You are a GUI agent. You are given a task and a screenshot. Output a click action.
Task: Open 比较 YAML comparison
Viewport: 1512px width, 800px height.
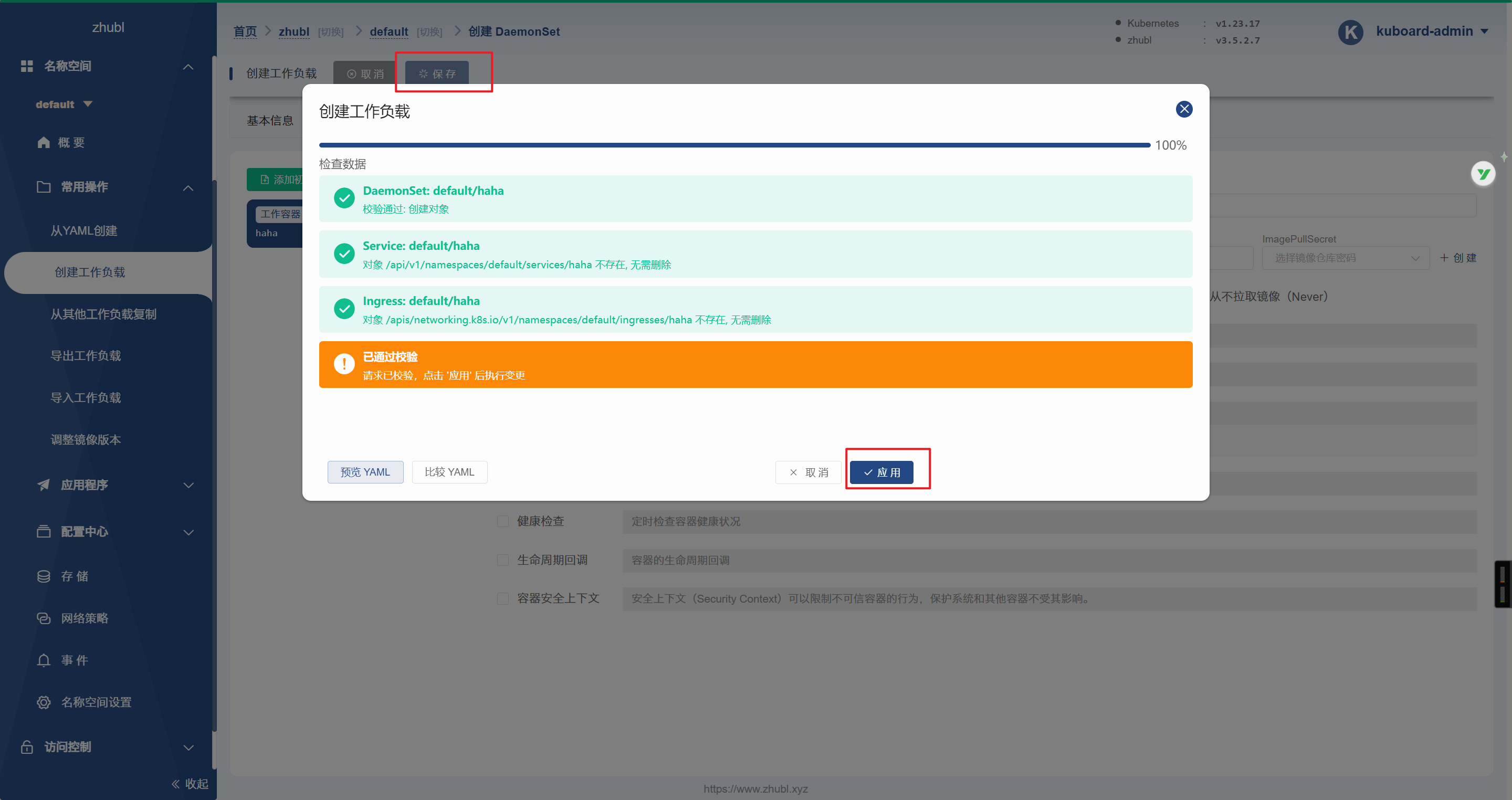point(449,472)
